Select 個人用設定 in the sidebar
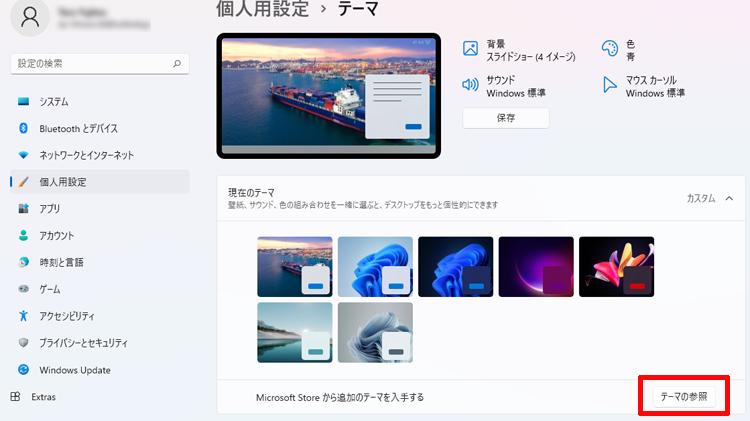This screenshot has height=421, width=750. coord(99,182)
